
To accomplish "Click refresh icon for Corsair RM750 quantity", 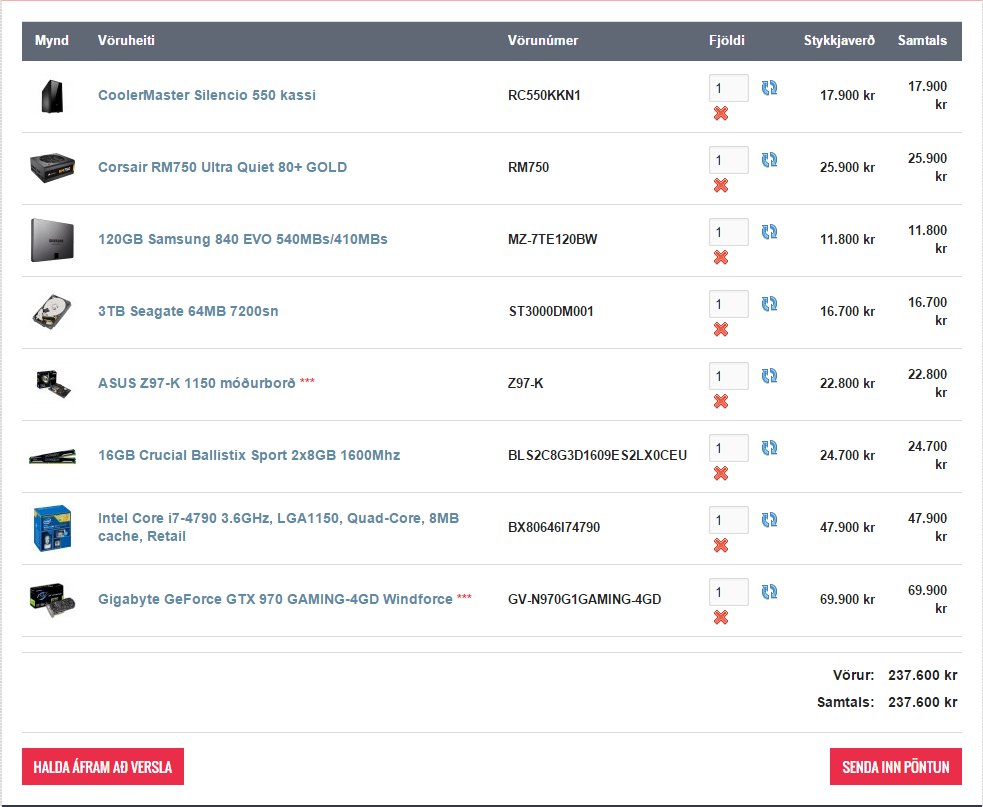I will [769, 160].
